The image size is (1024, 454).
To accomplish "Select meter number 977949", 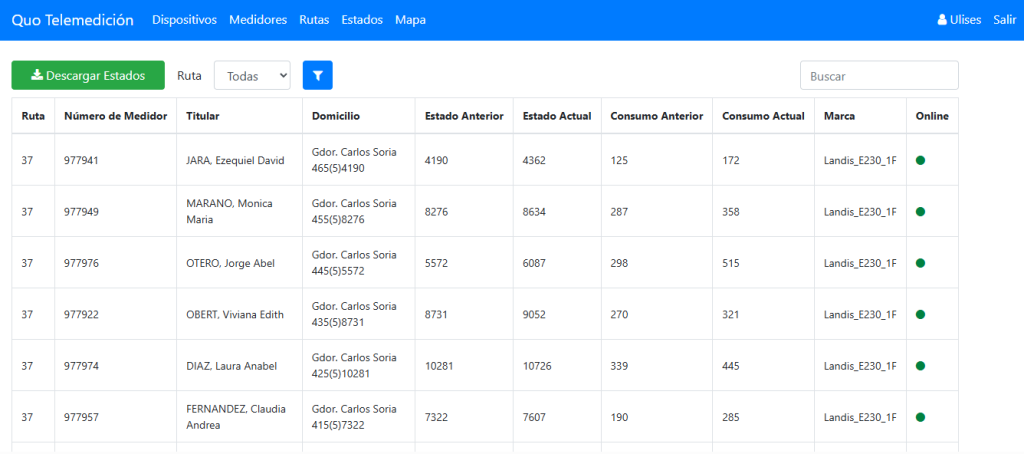I will tap(81, 212).
